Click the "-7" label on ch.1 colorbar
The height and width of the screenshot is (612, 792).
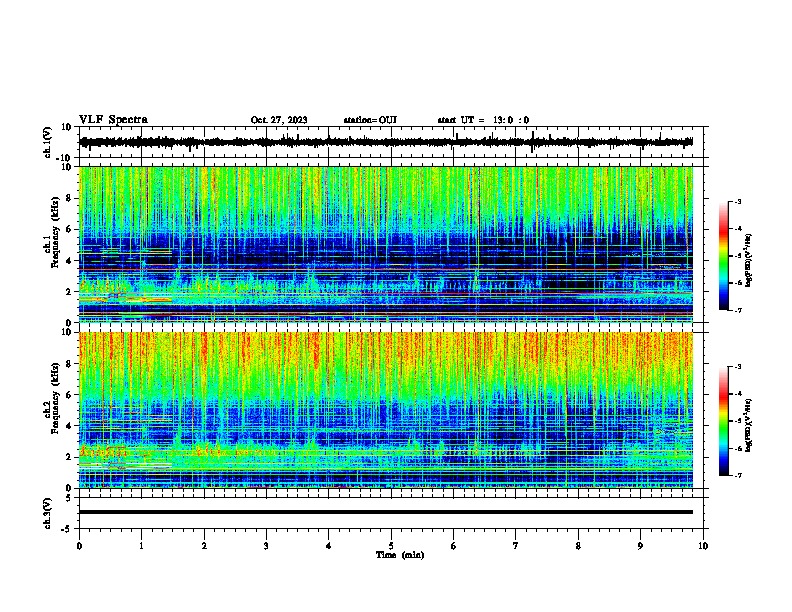(737, 310)
